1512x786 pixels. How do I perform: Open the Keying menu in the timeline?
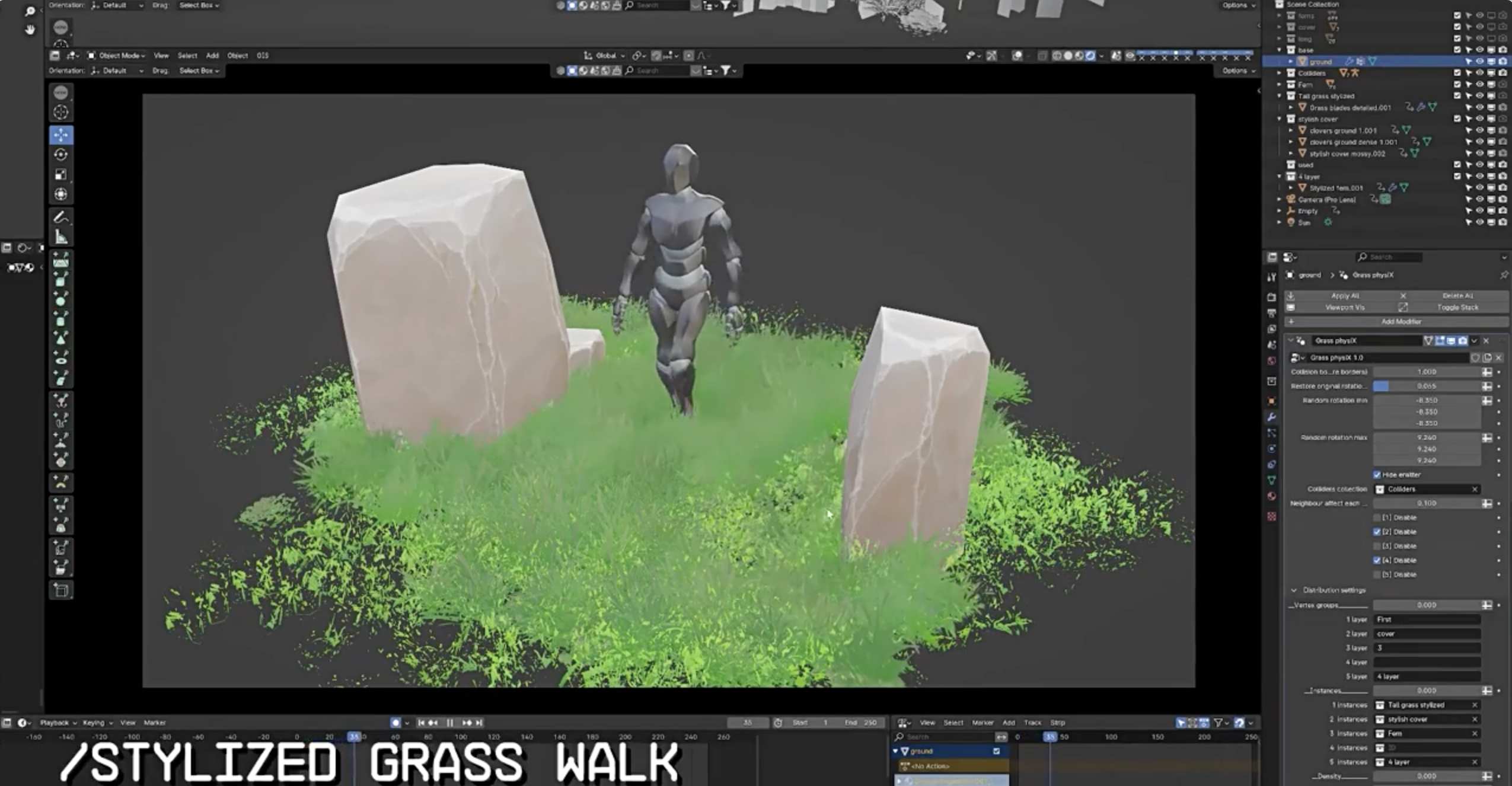94,723
